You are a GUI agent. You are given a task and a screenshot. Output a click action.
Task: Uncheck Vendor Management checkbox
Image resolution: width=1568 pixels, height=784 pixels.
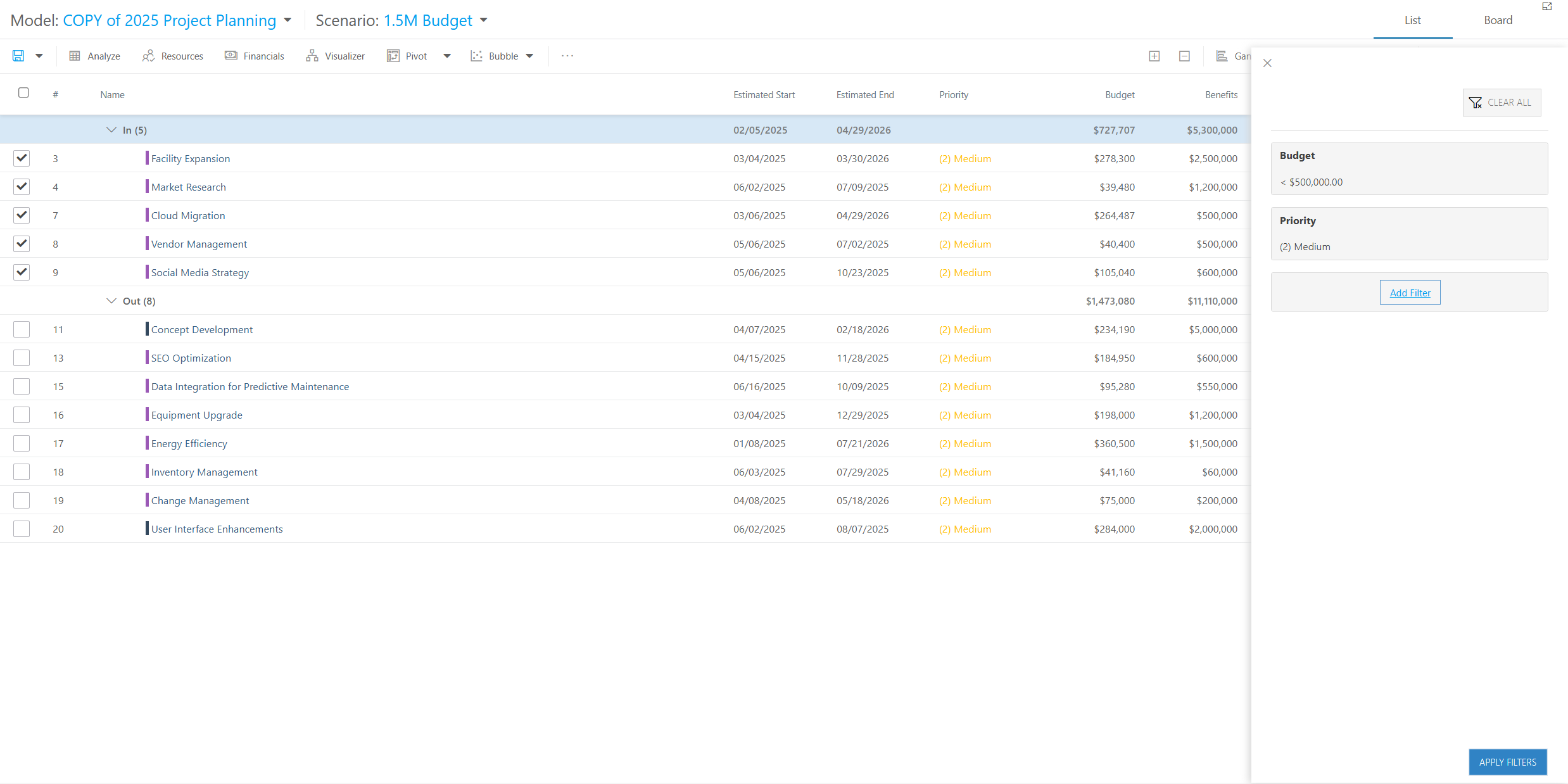coord(22,243)
